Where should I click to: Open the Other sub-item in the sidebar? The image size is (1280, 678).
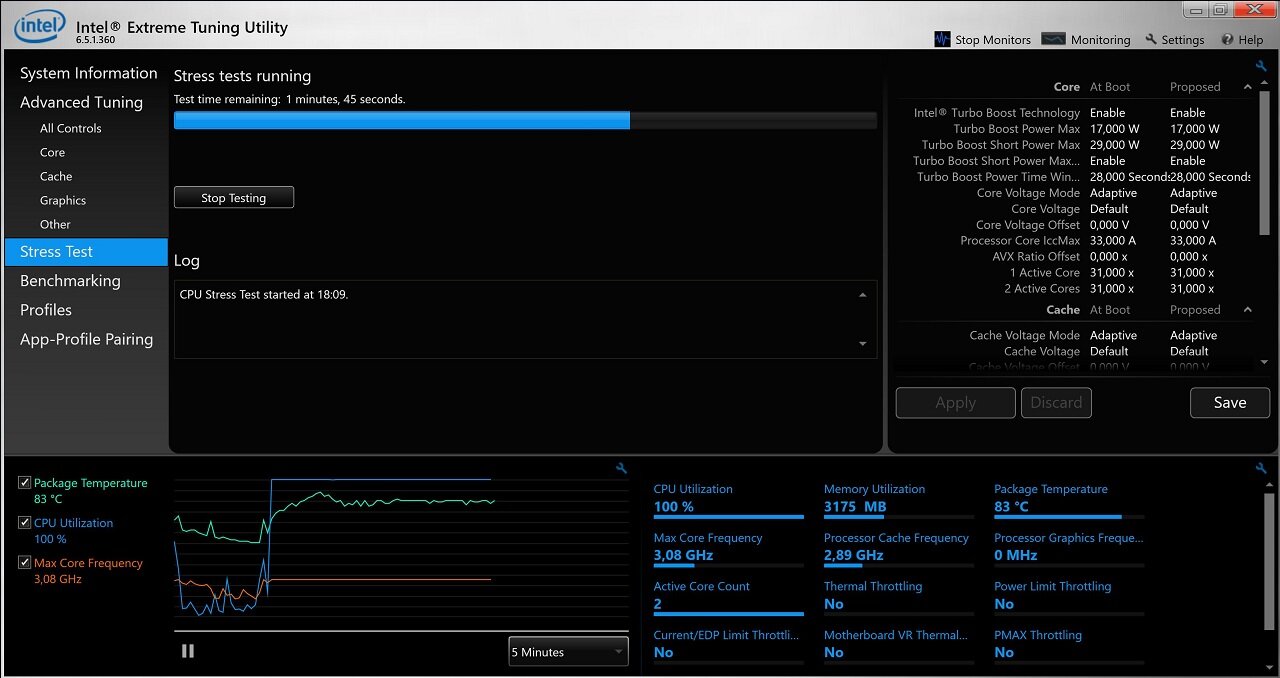pyautogui.click(x=55, y=224)
